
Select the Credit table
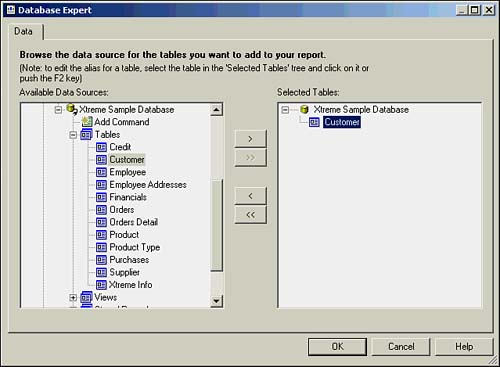[x=120, y=147]
